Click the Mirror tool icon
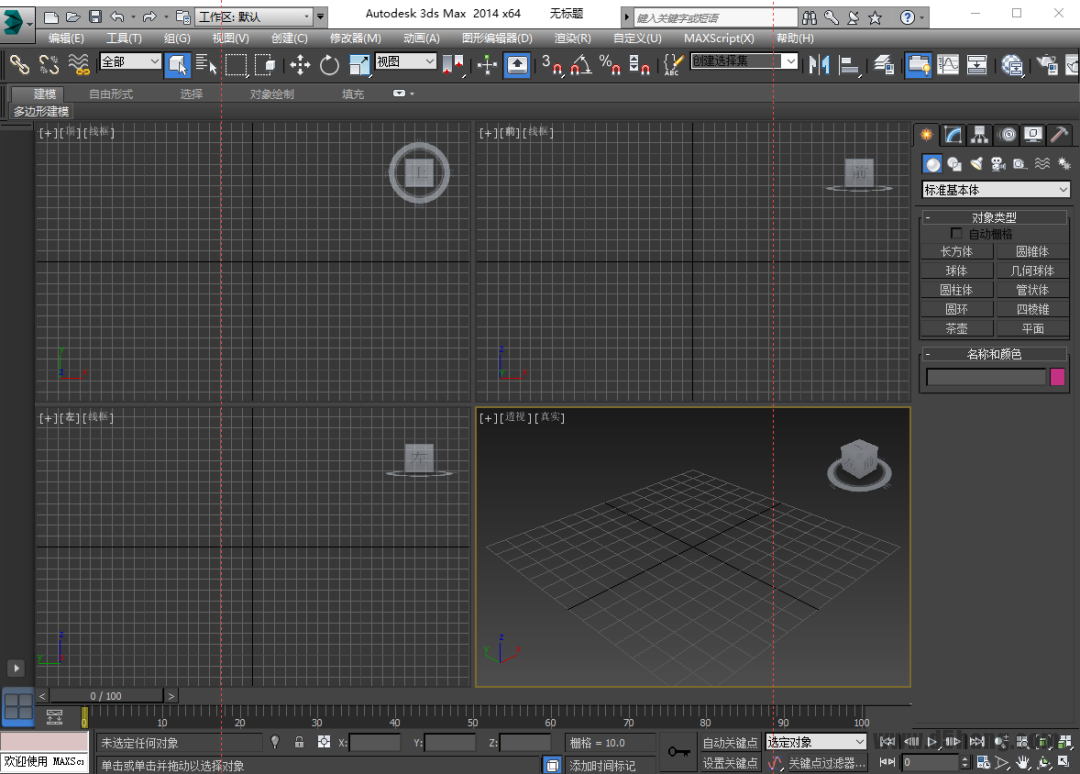The width and height of the screenshot is (1080, 774). (819, 65)
